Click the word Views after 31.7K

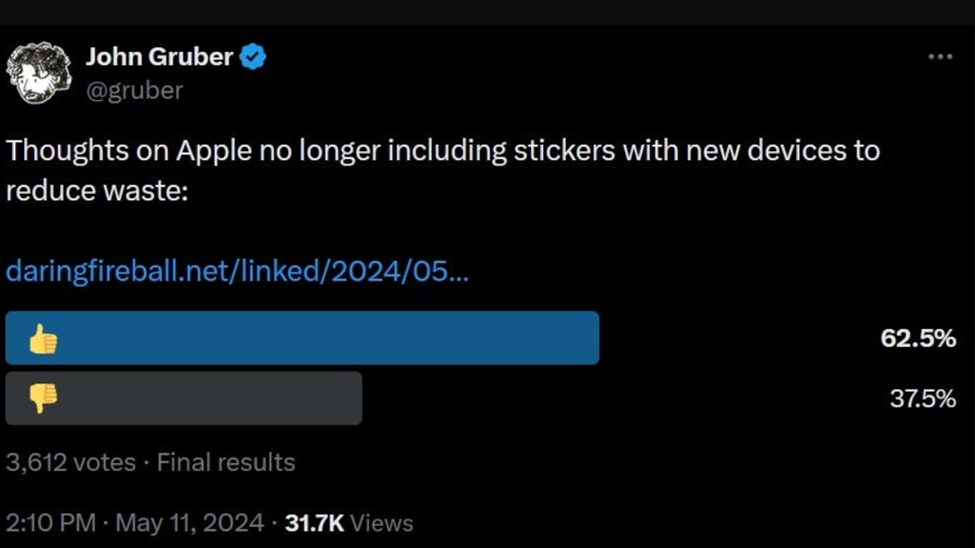pos(382,523)
